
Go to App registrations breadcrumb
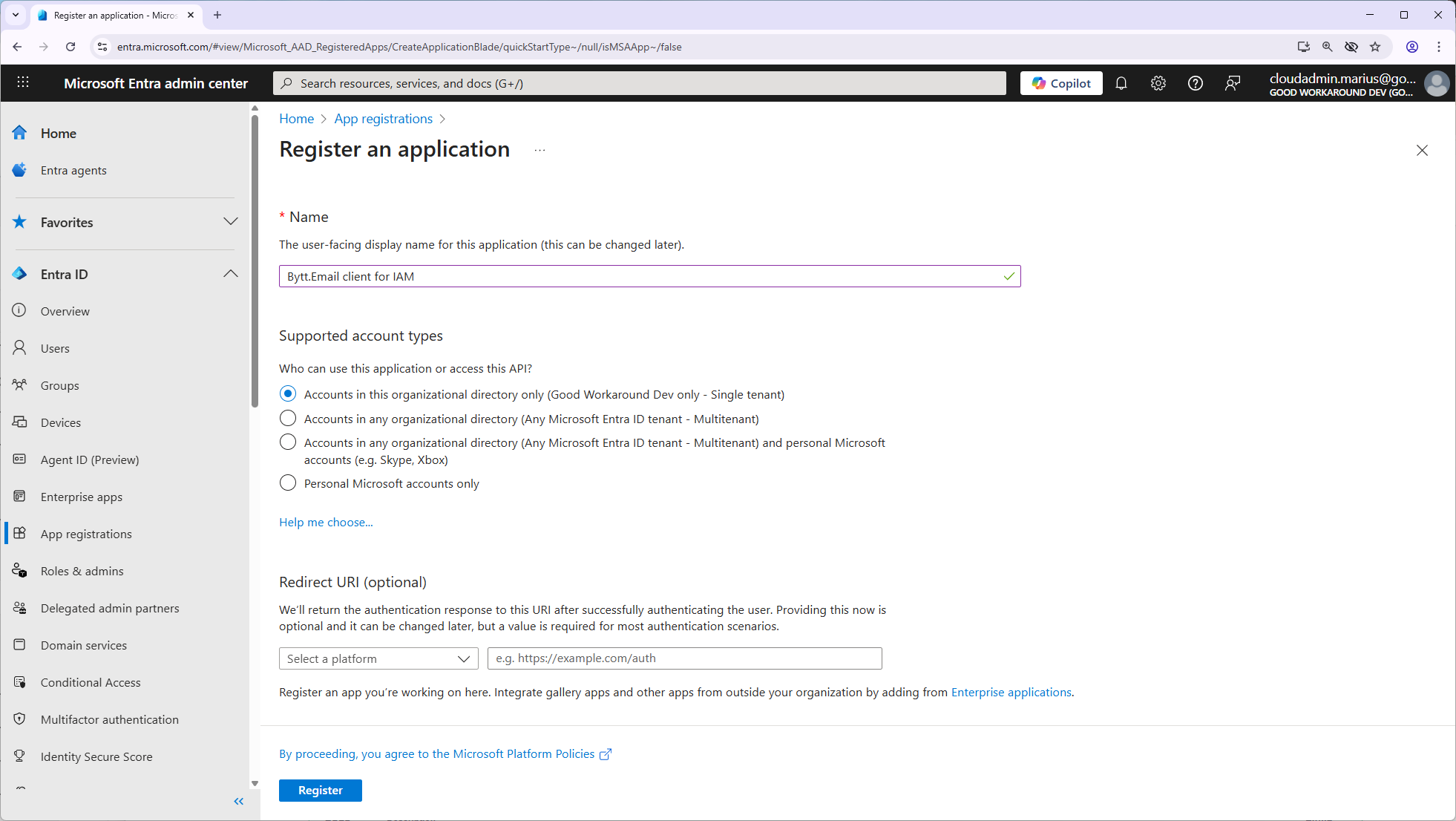(x=383, y=119)
